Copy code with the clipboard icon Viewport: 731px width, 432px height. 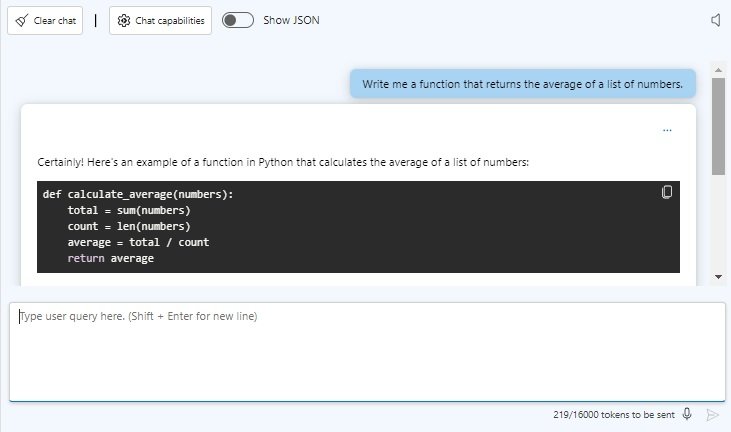coord(667,192)
